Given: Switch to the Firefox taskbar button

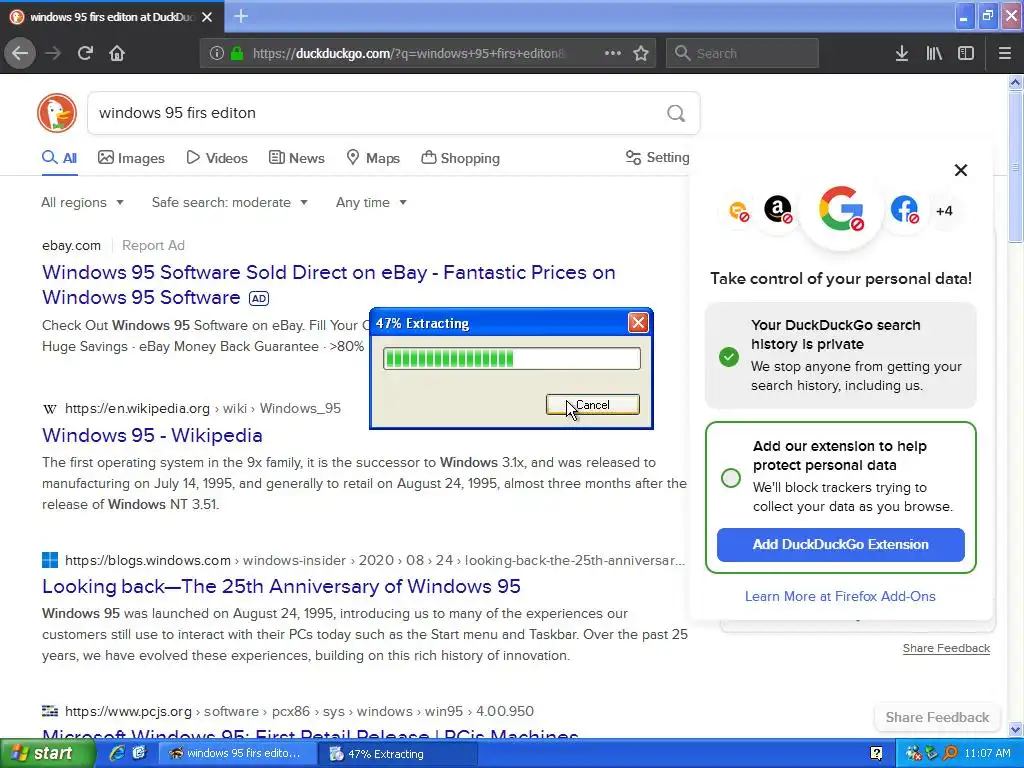Looking at the screenshot, I should click(238, 753).
